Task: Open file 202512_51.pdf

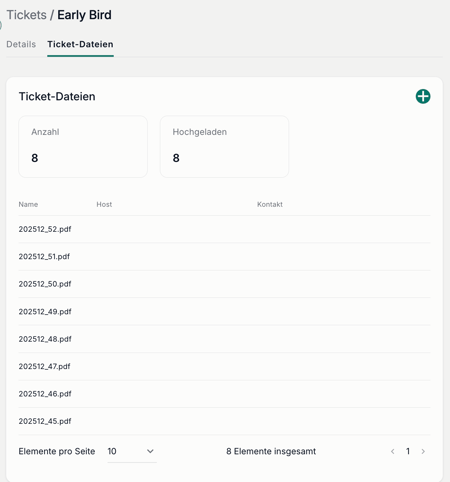Action: pyautogui.click(x=44, y=257)
